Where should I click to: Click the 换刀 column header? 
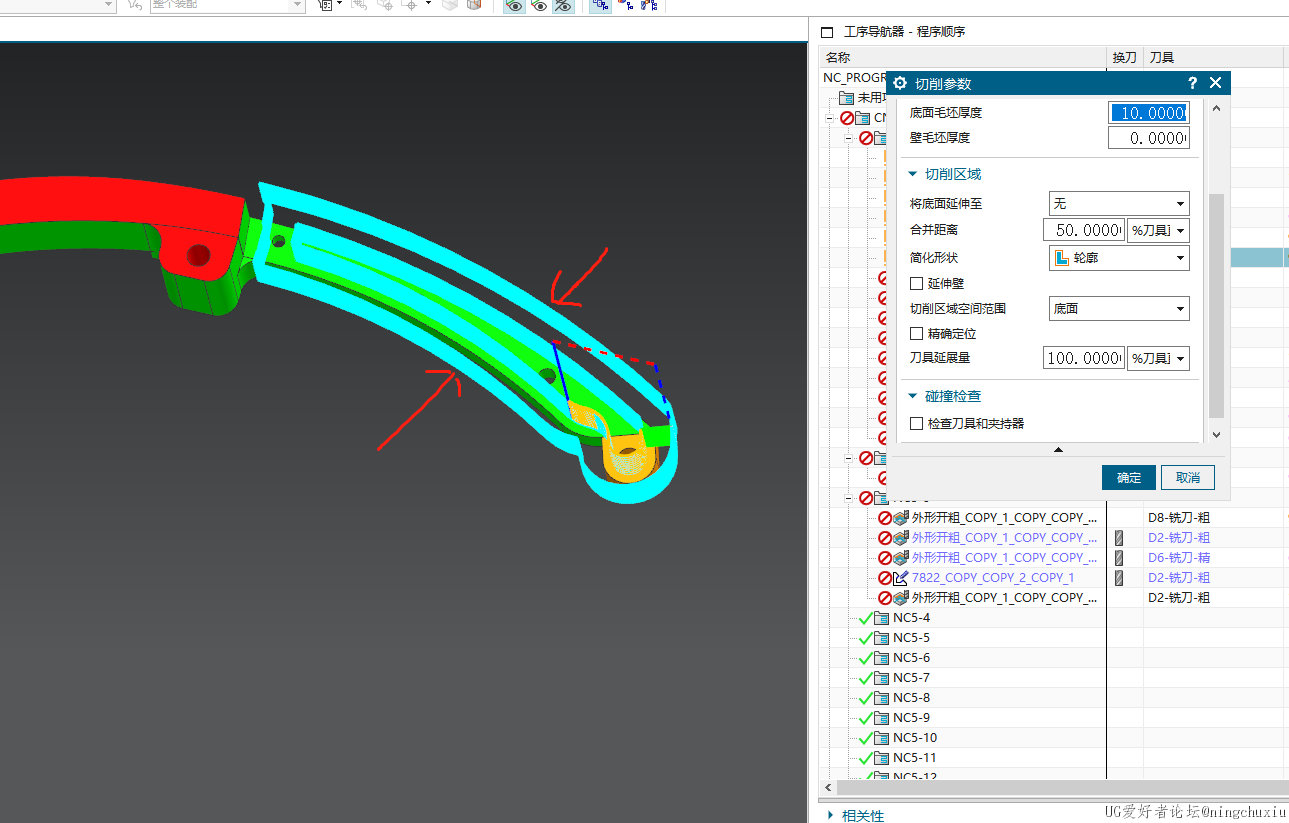tap(1124, 58)
